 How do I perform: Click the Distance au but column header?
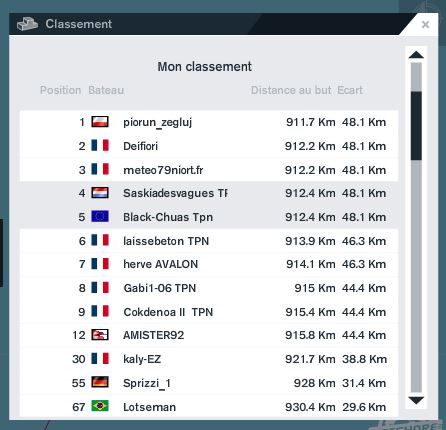(291, 90)
